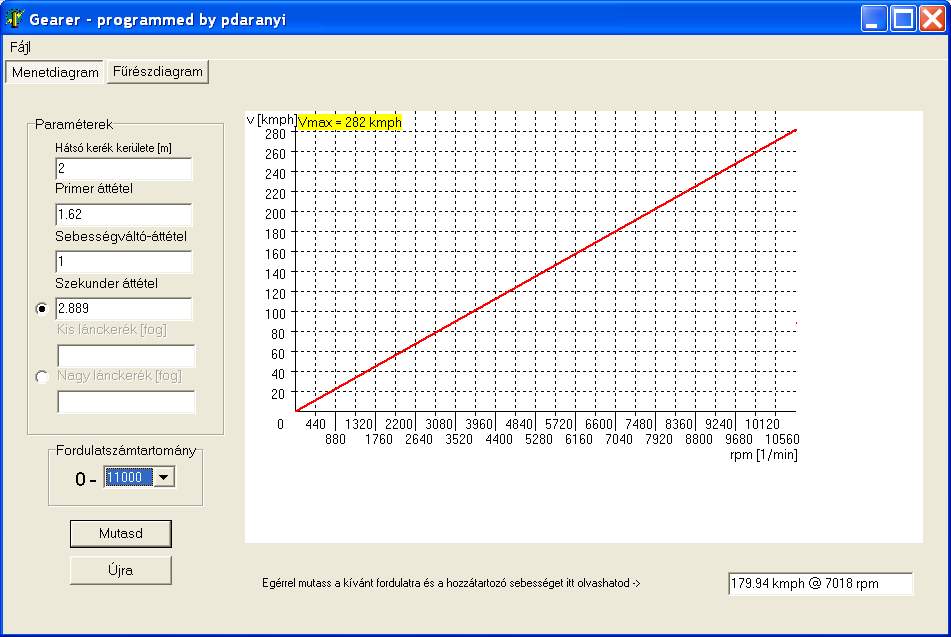951x637 pixels.
Task: Click the Sebességváltó-áttétel input box
Action: pos(123,262)
